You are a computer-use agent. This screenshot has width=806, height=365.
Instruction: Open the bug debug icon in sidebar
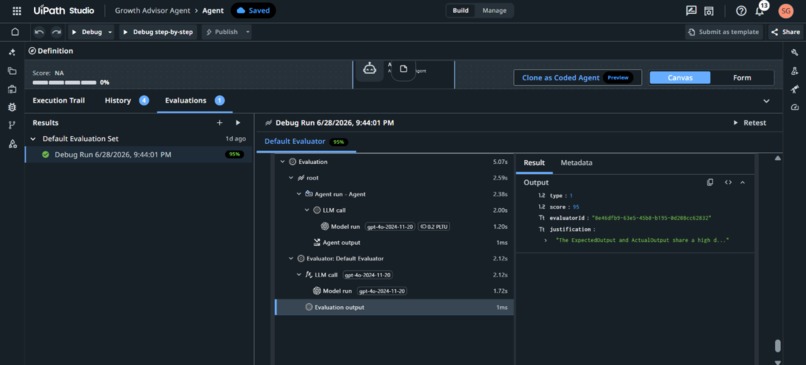pos(12,107)
